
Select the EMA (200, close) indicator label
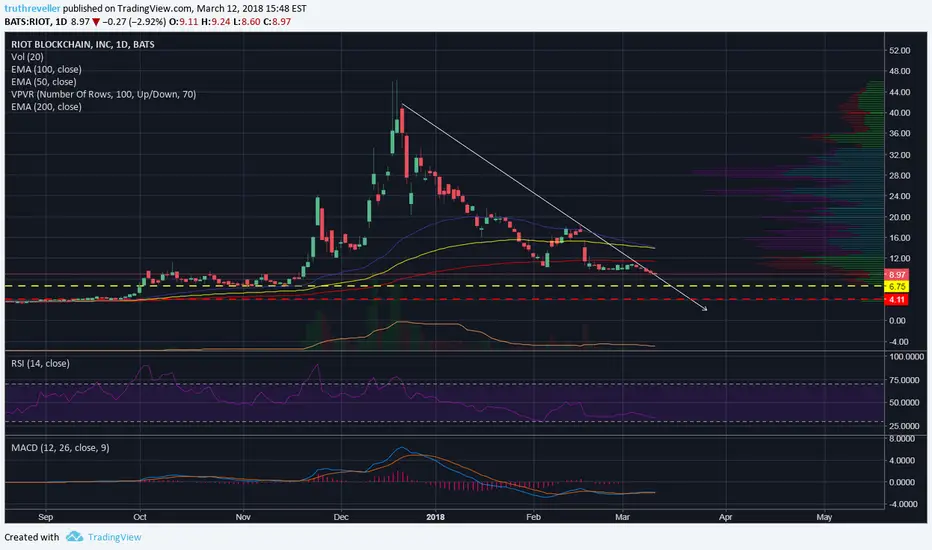point(46,107)
